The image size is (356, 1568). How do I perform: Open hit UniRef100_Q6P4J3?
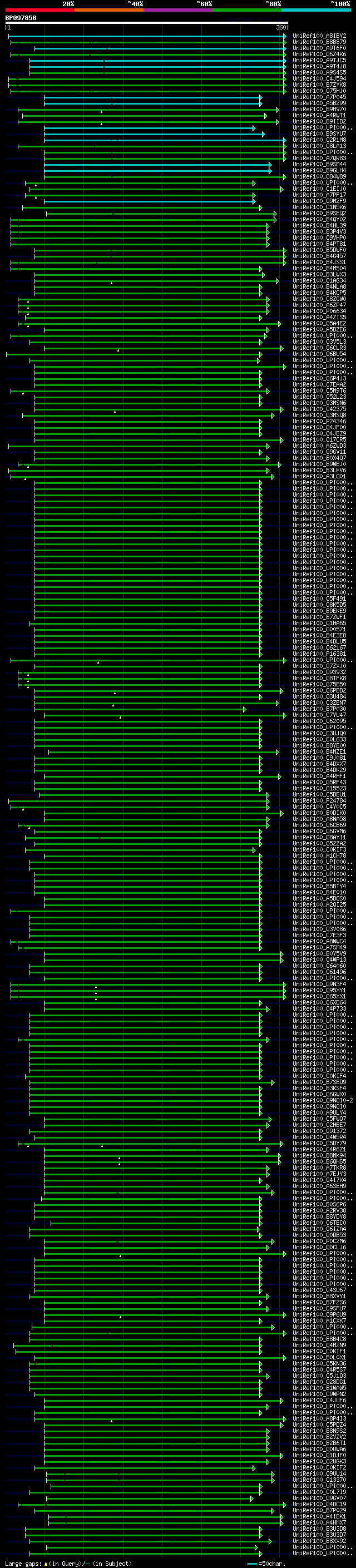pos(319,379)
